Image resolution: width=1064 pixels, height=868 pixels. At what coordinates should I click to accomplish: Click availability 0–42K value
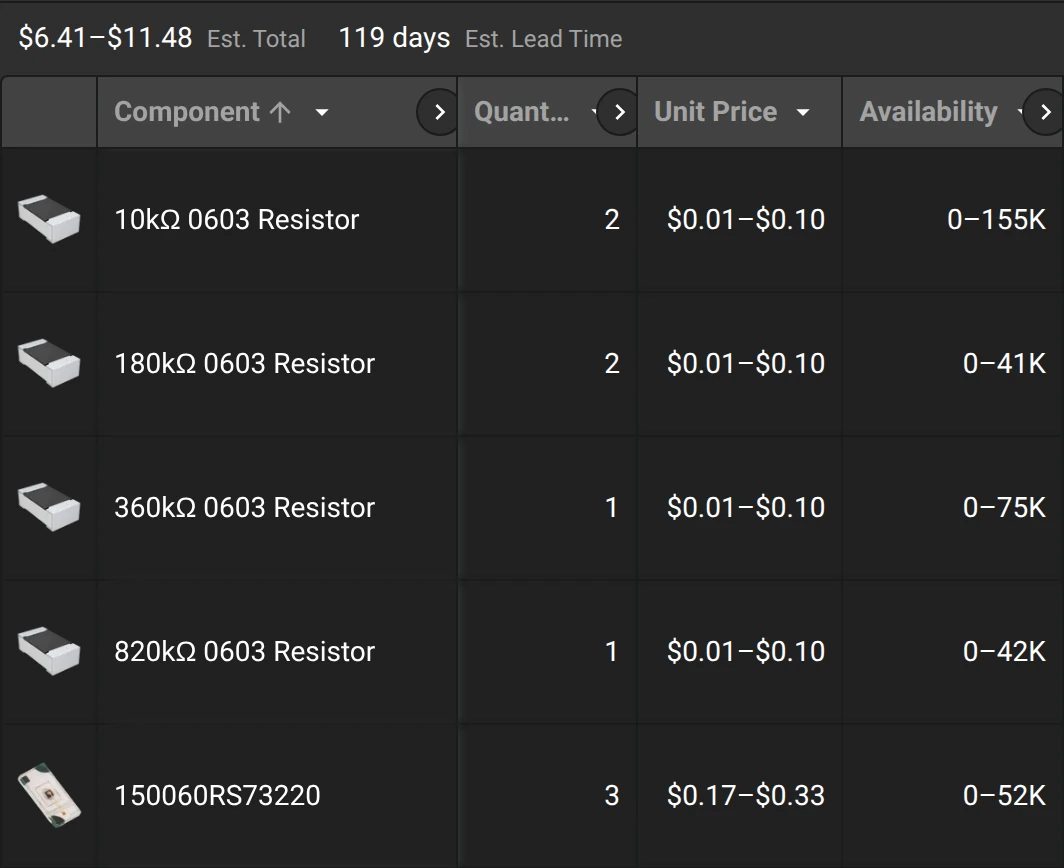[1004, 652]
